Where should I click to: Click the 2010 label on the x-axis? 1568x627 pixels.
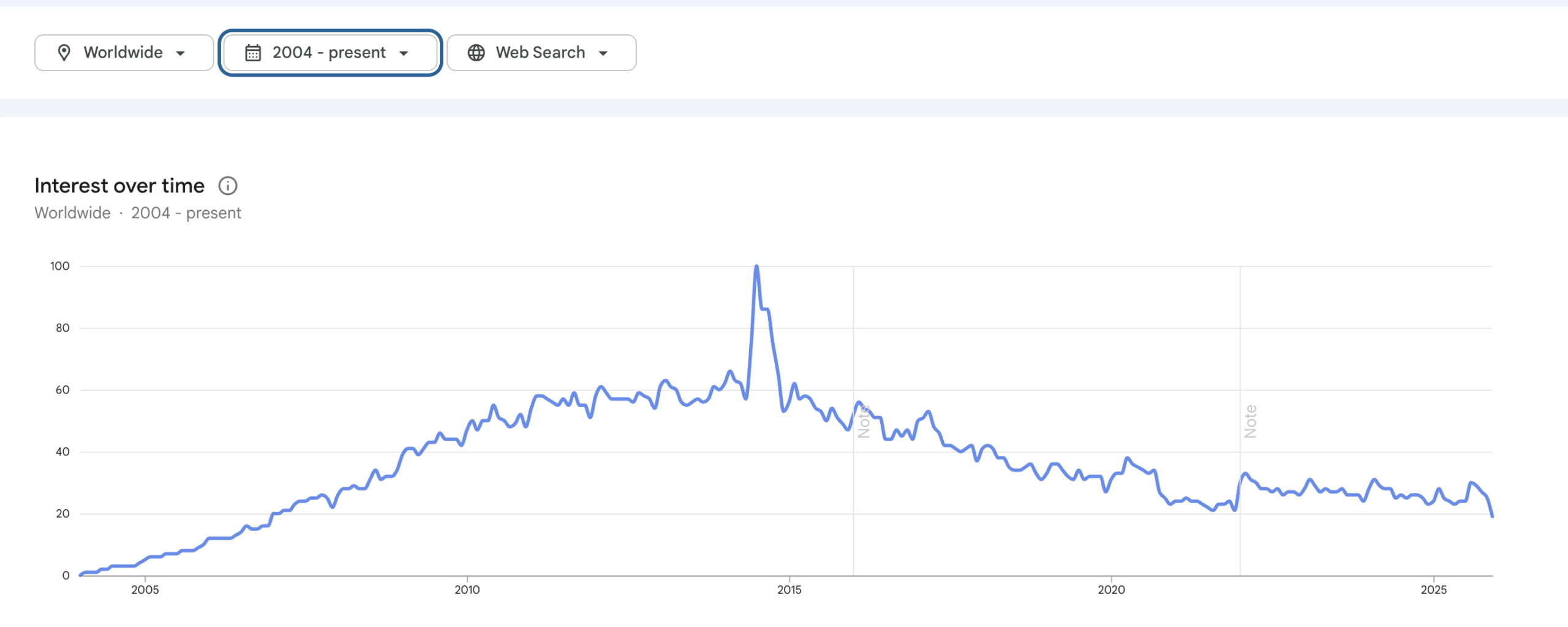tap(467, 590)
